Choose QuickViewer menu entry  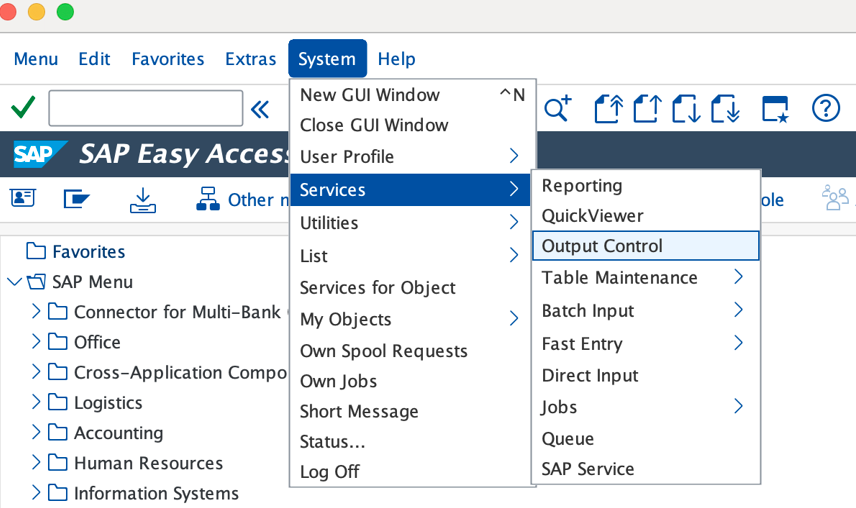646,216
